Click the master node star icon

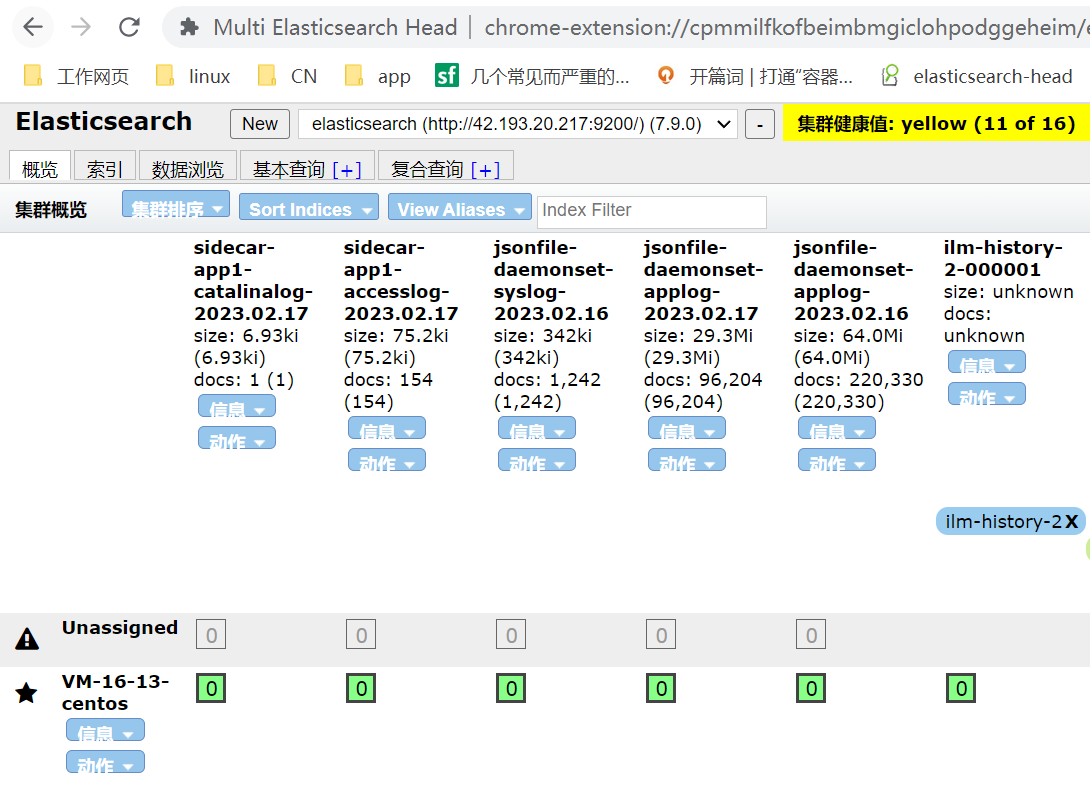point(26,693)
